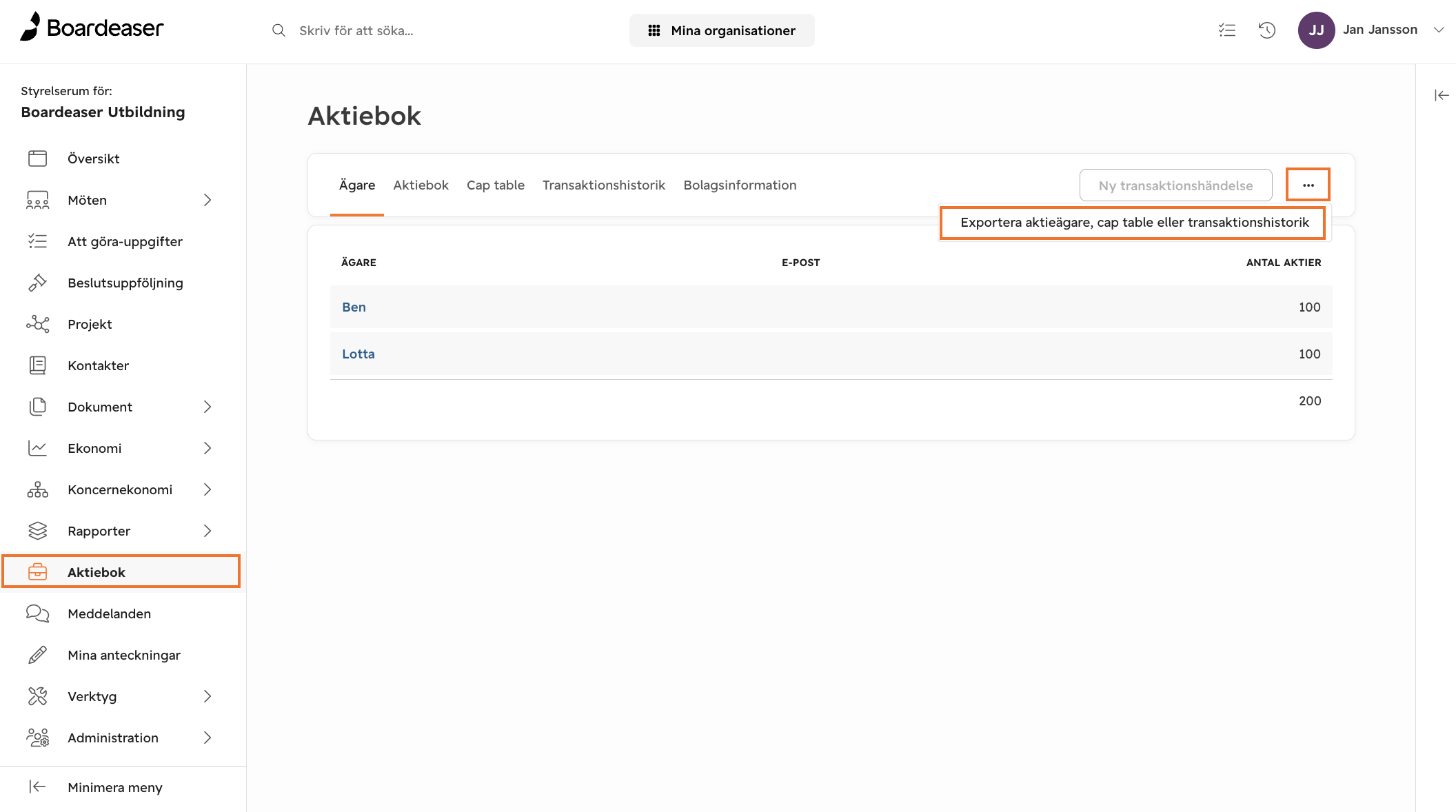1456x812 pixels.
Task: Open Mina anteckningar label in sidebar
Action: tap(124, 655)
